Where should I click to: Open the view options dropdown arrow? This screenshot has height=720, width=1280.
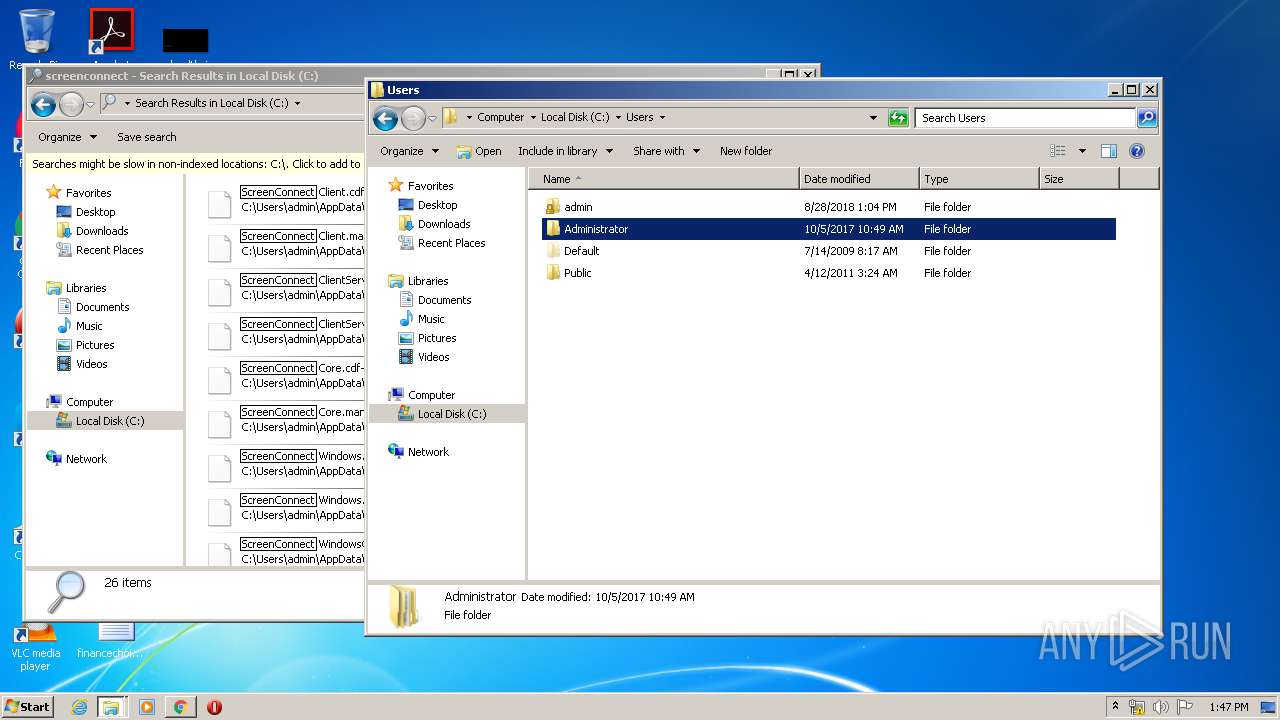coord(1082,151)
